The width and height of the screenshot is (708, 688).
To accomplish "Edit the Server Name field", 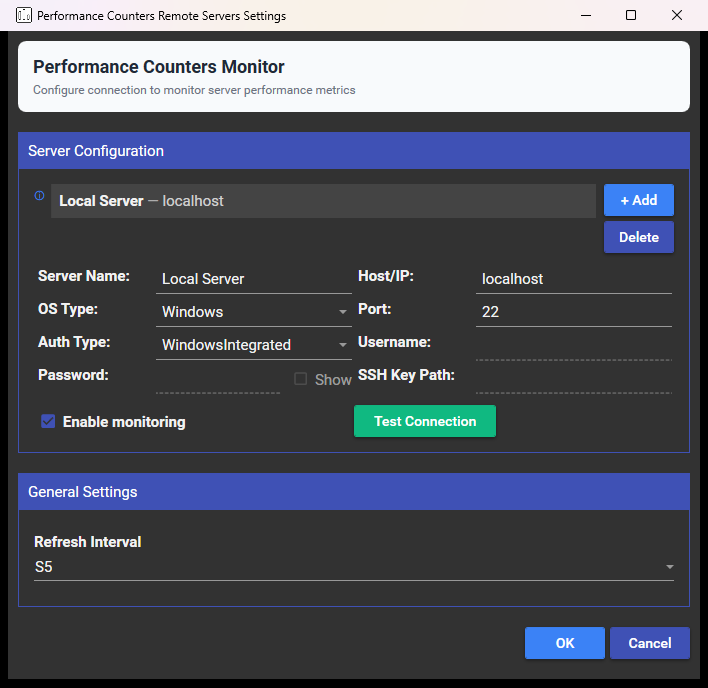I will click(254, 279).
